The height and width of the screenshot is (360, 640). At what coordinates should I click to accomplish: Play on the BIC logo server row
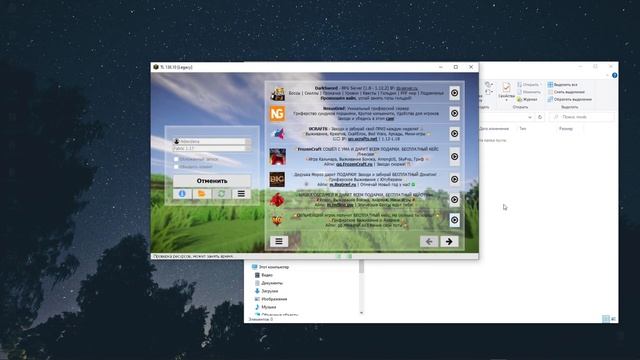[x=454, y=179]
